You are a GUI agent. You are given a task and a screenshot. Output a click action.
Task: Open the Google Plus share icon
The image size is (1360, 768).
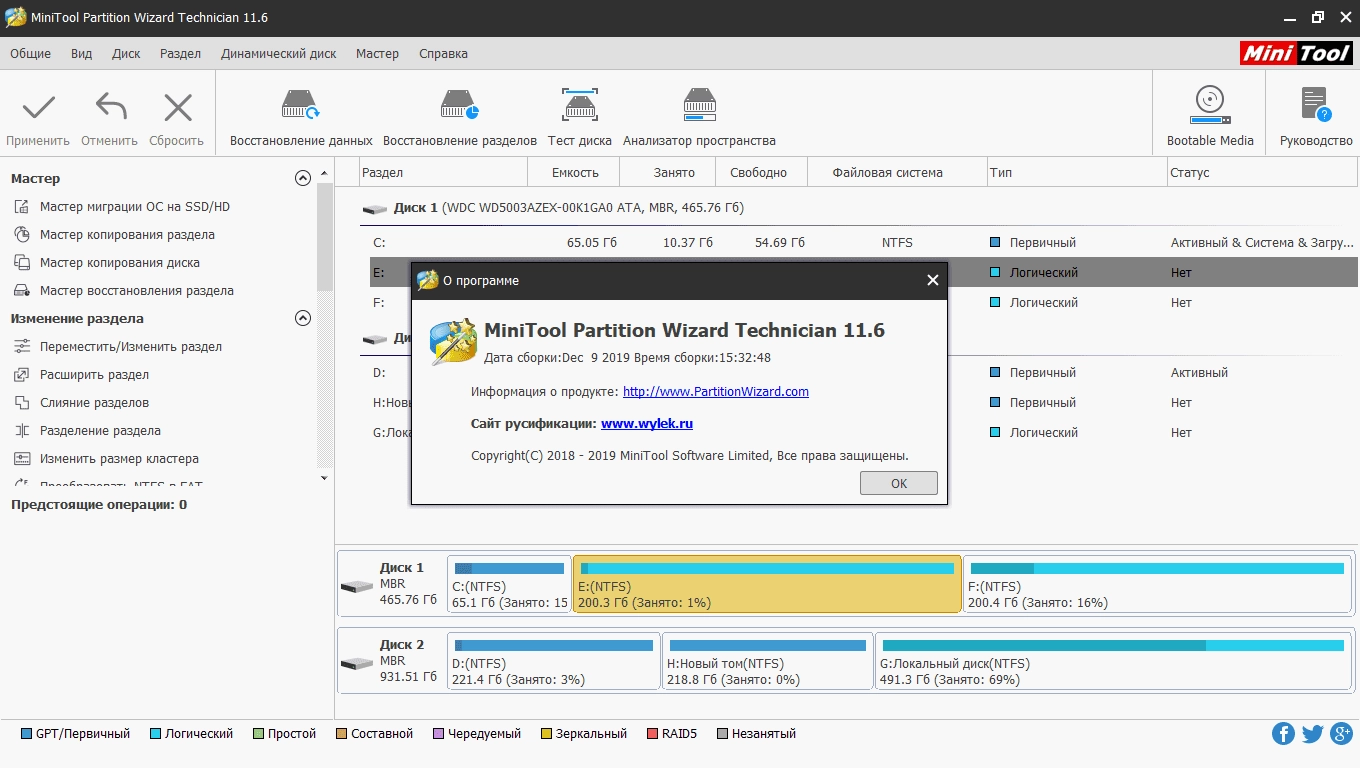[x=1341, y=734]
